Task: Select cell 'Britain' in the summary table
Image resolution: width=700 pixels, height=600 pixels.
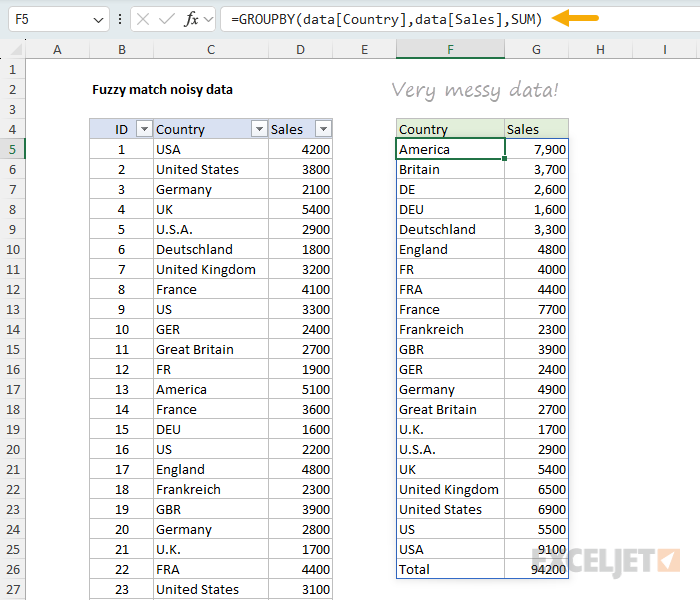Action: (450, 170)
